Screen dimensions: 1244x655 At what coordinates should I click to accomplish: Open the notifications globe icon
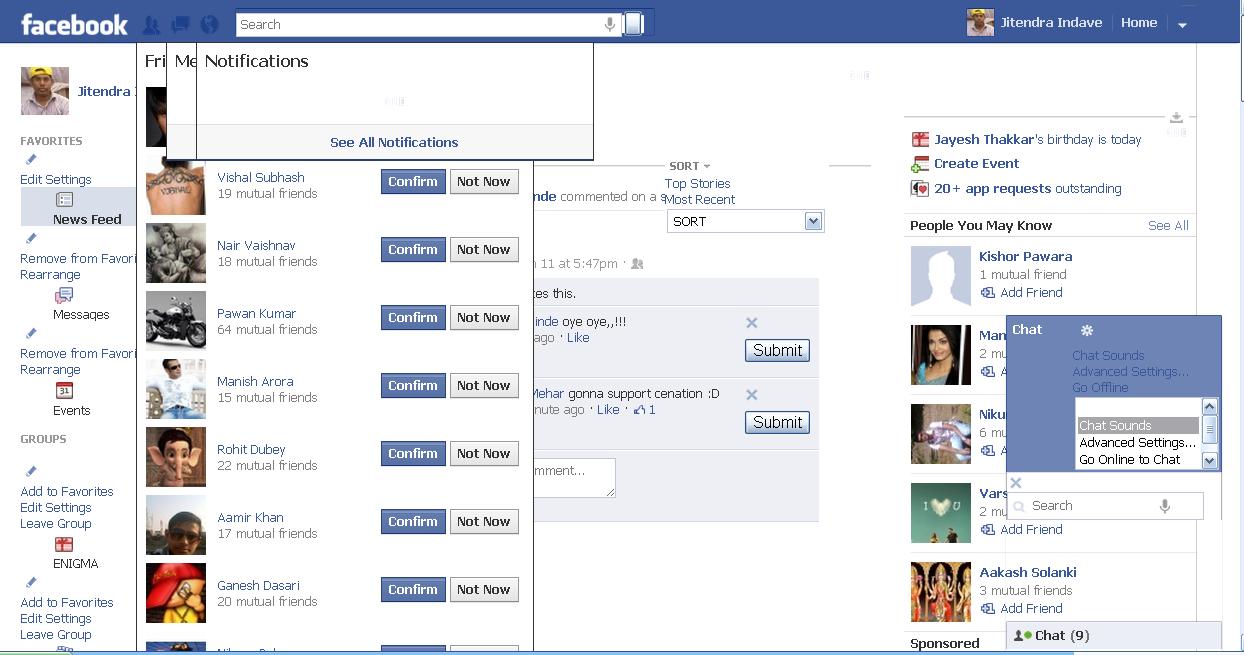point(209,25)
